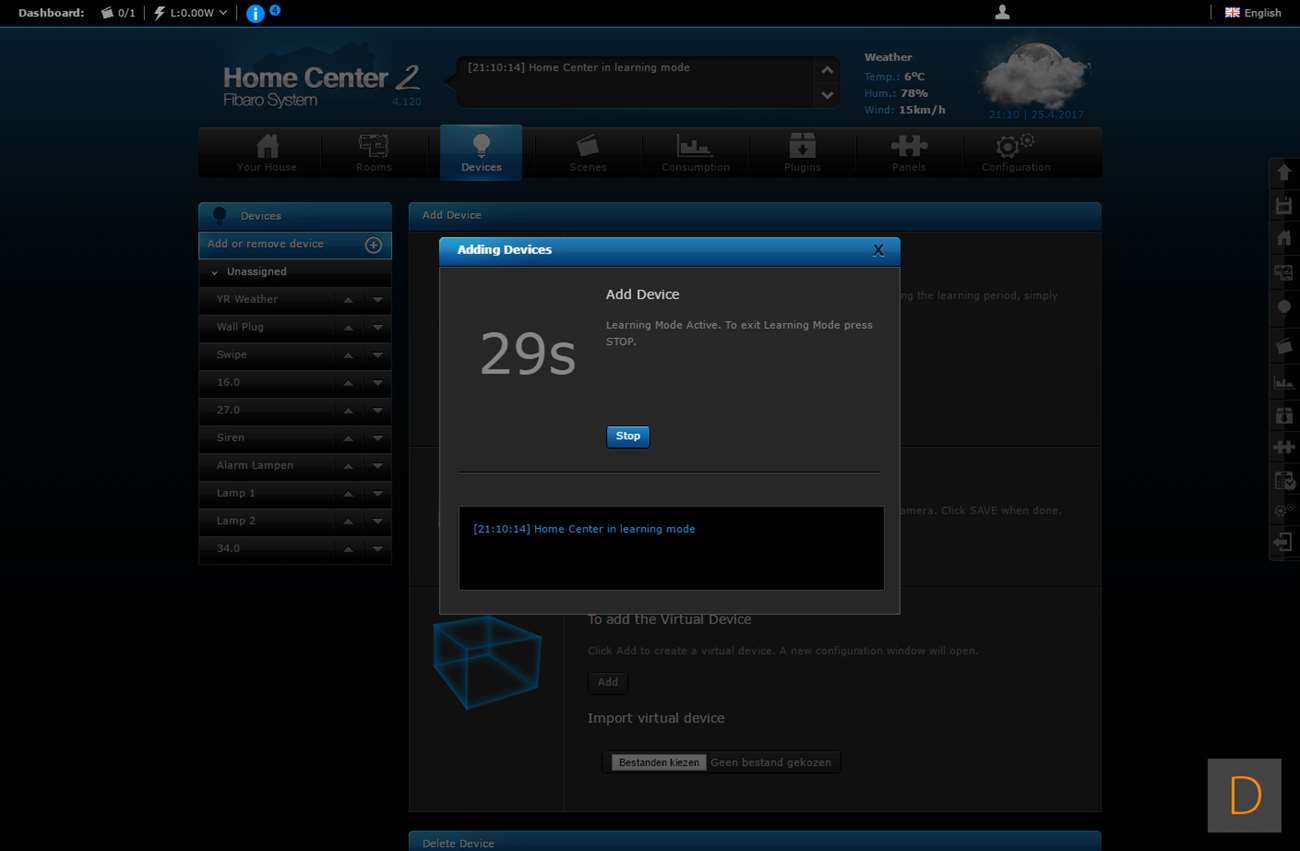Select the Lamp 1 device
Image resolution: width=1300 pixels, height=851 pixels.
(236, 493)
